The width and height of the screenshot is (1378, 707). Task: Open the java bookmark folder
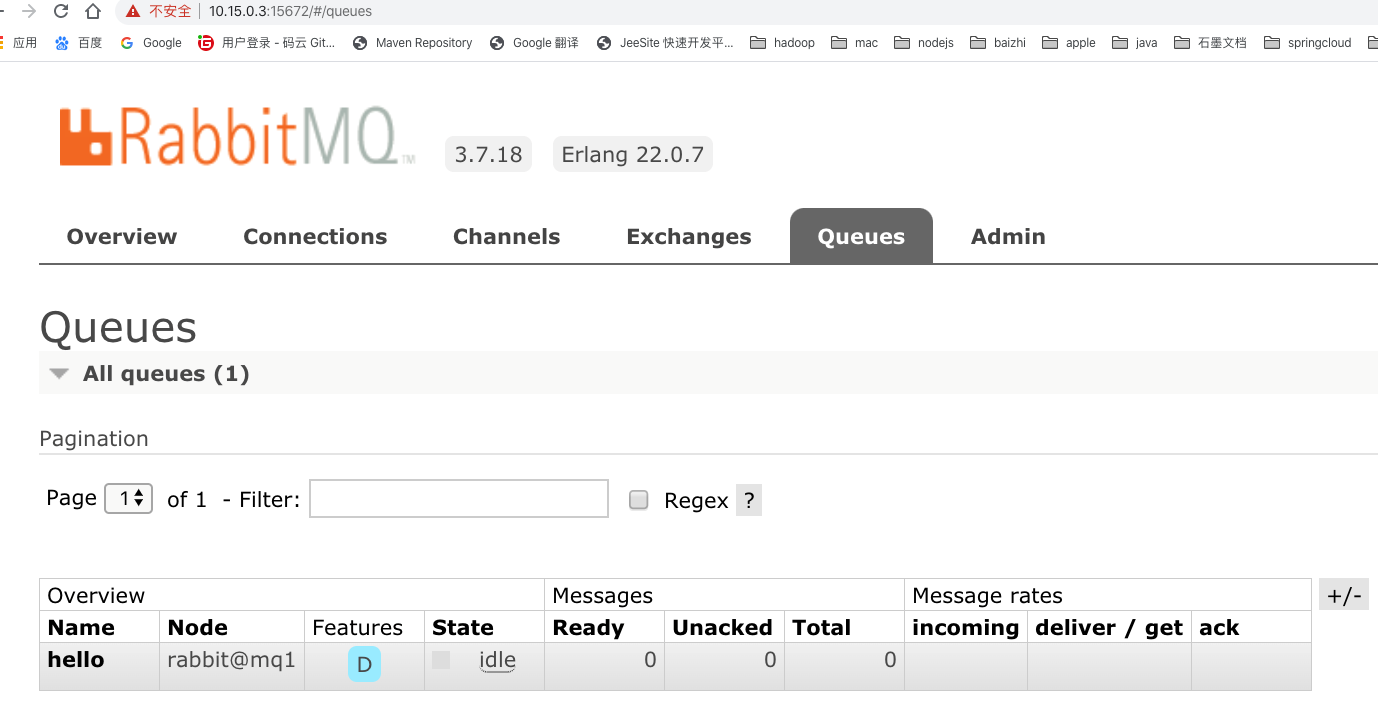pos(1135,43)
